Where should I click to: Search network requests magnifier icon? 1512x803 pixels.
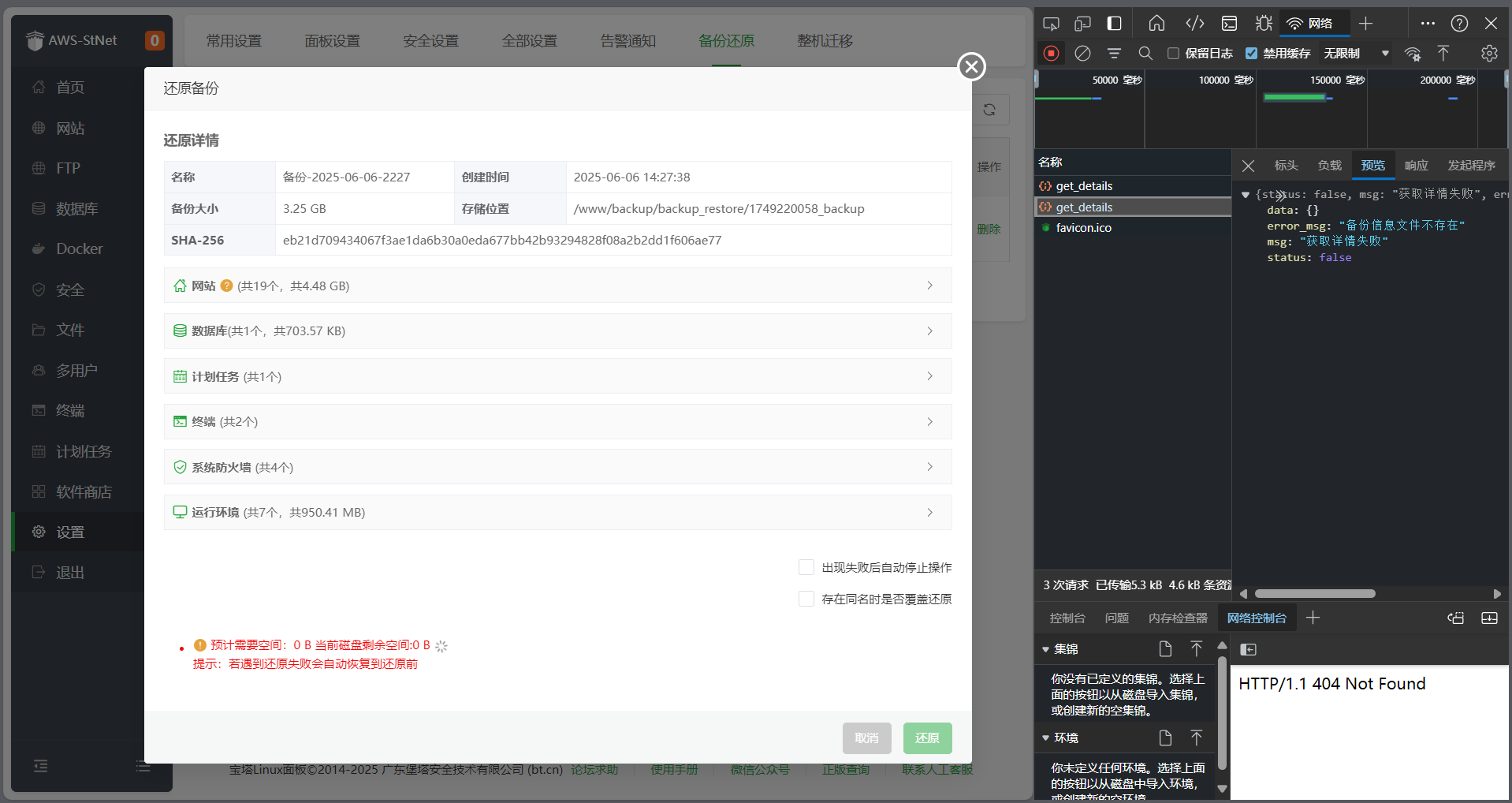coord(1145,54)
